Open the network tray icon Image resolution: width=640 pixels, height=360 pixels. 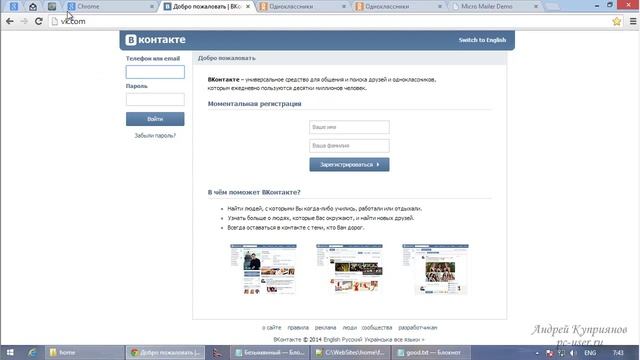click(x=561, y=353)
